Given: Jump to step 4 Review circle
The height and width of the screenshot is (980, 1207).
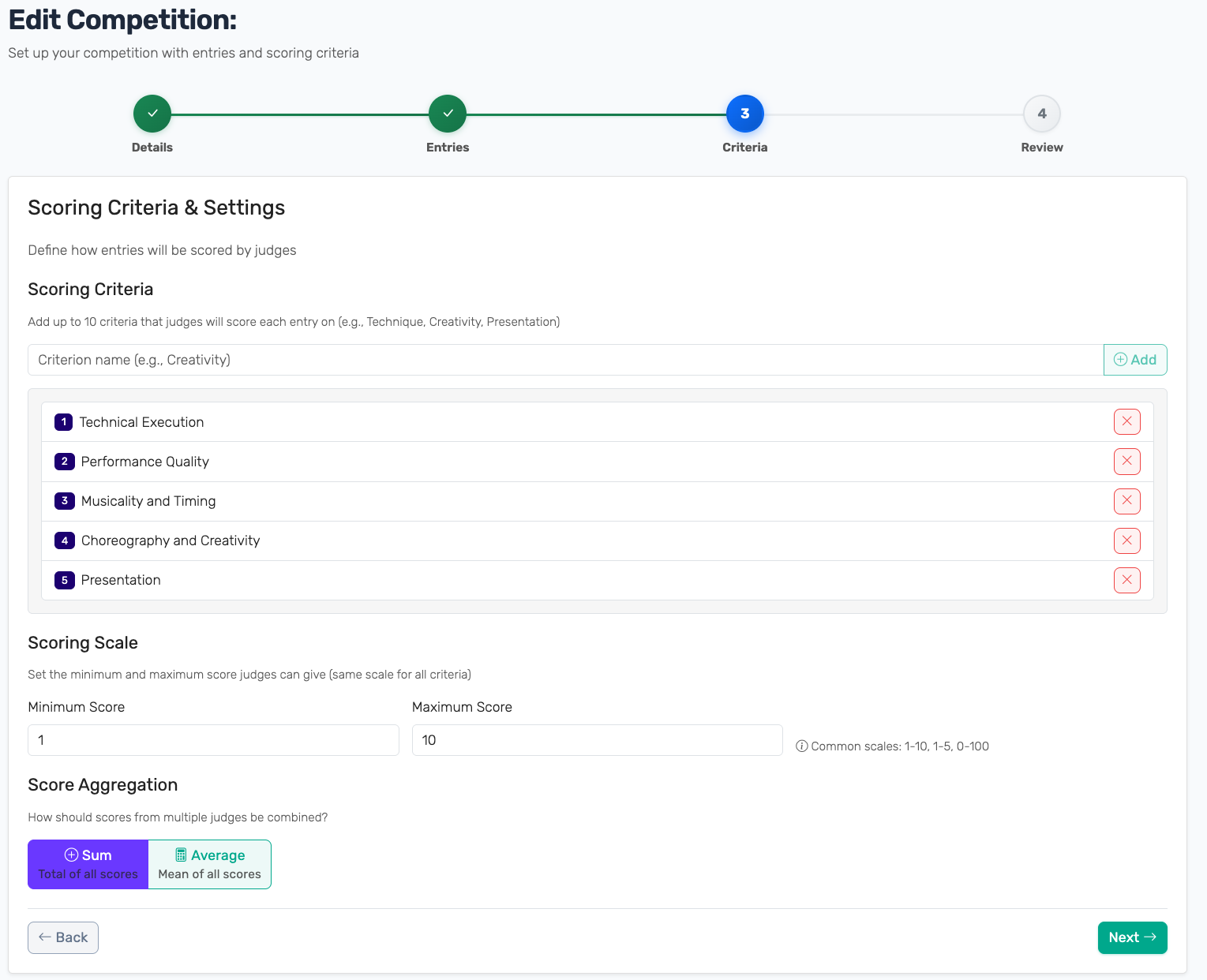Looking at the screenshot, I should [1042, 114].
